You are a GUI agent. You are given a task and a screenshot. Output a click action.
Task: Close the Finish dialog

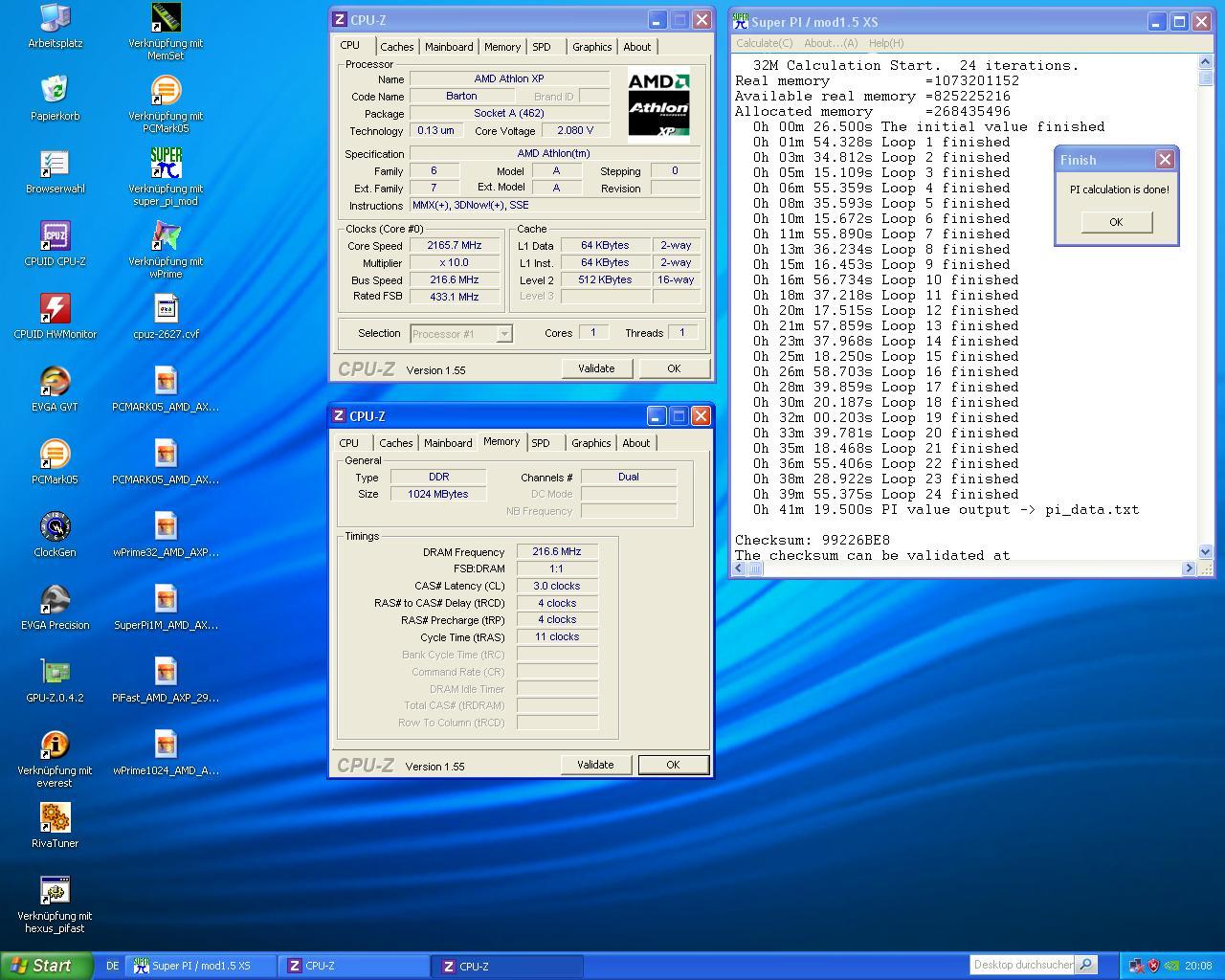tap(1165, 160)
